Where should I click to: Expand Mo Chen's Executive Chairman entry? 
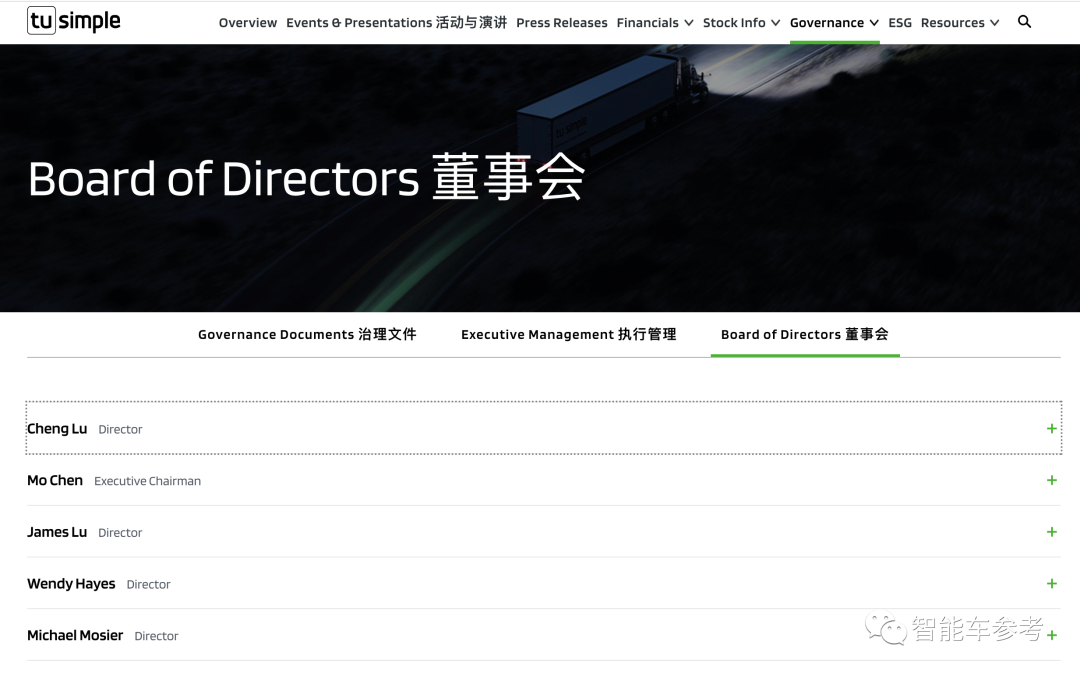tap(1051, 480)
